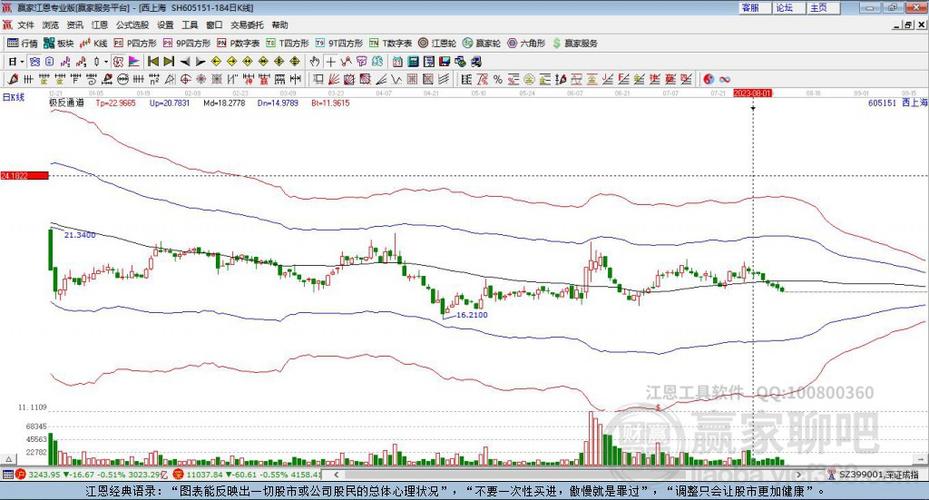929x500 pixels.
Task: Jump to first bar with skip-start icon
Action: click(153, 62)
